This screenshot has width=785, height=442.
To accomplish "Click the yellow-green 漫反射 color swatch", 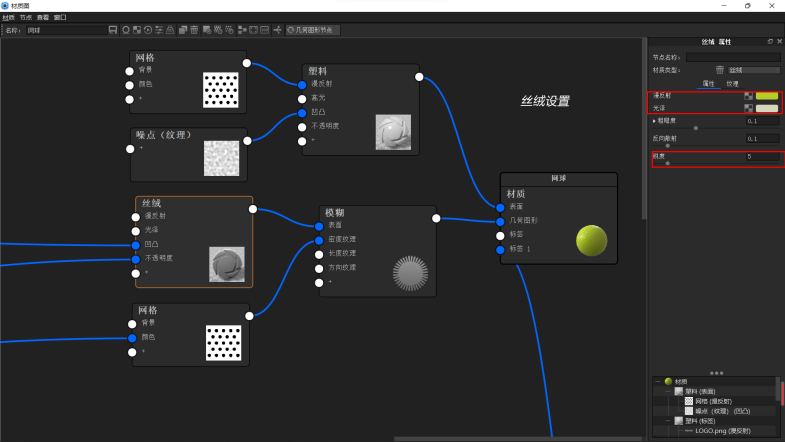I will click(x=767, y=96).
